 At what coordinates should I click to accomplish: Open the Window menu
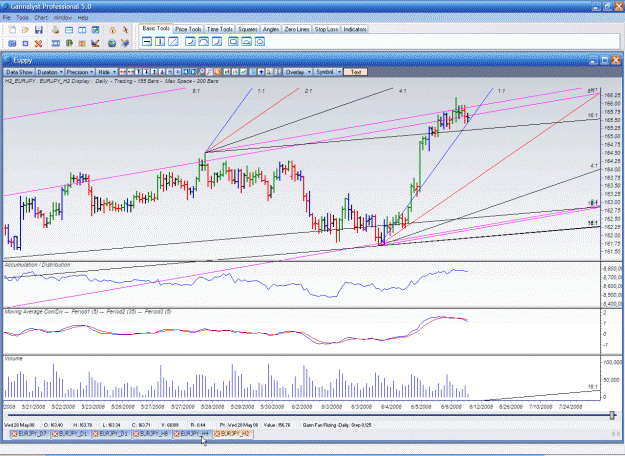(x=63, y=18)
